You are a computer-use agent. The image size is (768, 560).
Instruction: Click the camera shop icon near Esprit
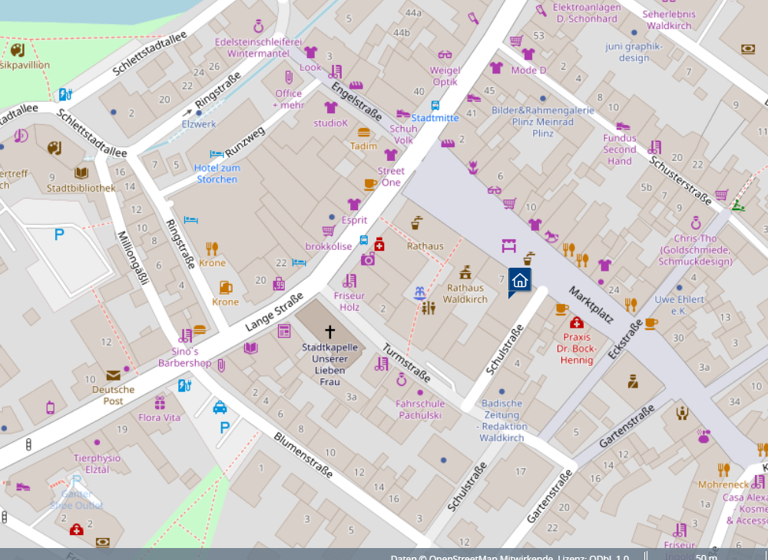pyautogui.click(x=367, y=259)
